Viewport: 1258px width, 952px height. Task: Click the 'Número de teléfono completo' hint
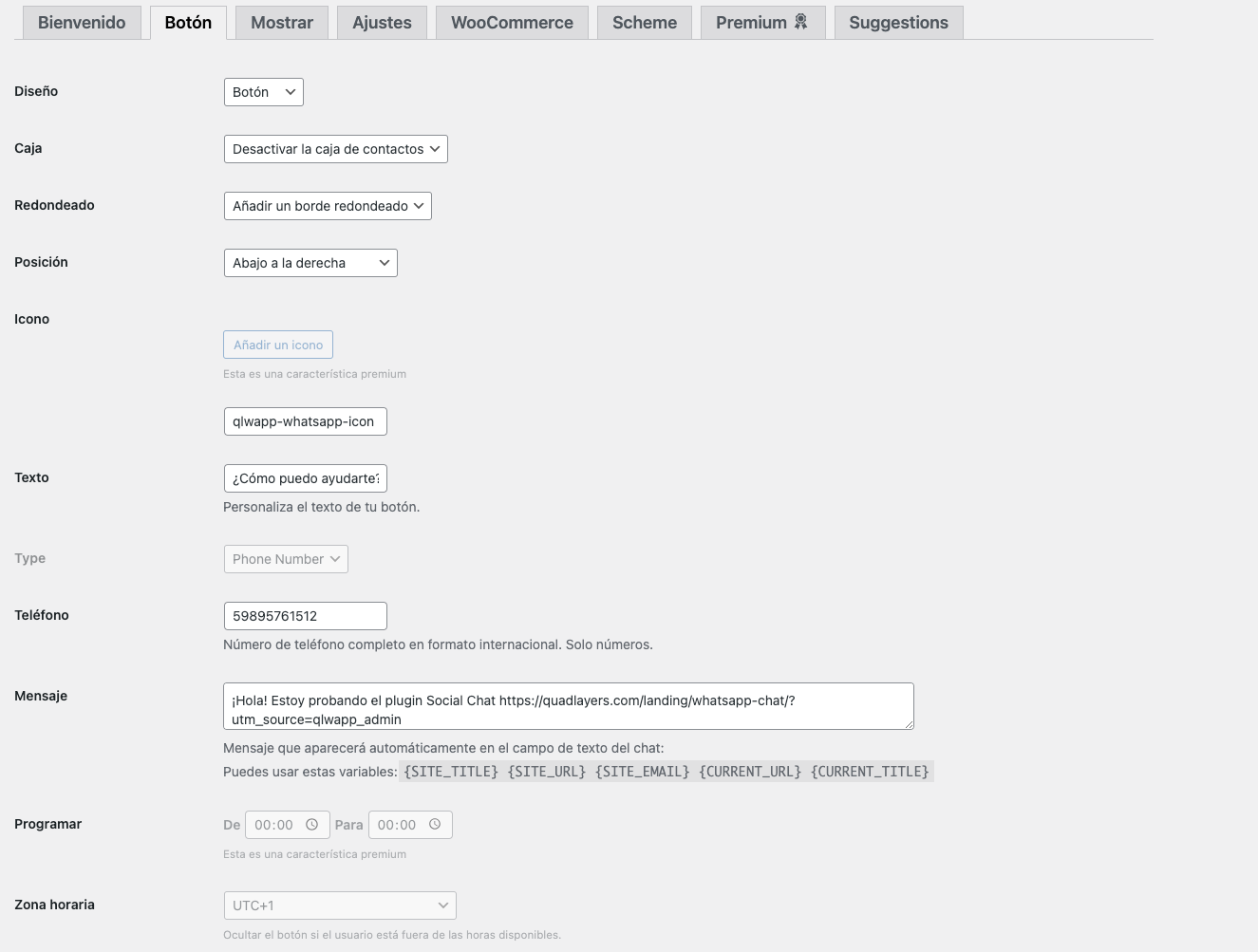click(438, 644)
